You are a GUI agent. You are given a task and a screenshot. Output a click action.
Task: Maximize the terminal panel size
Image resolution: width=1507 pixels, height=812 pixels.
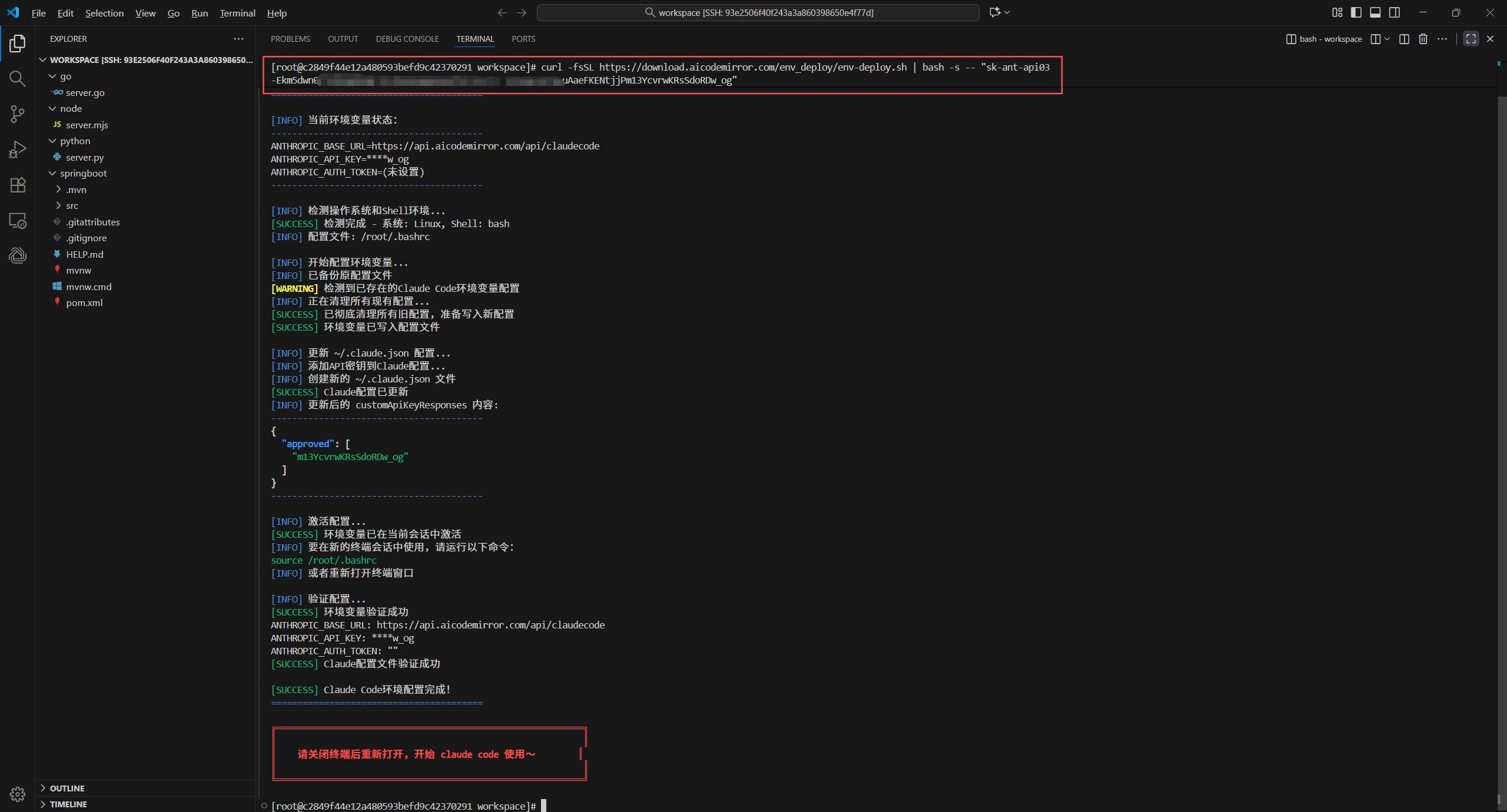point(1471,39)
